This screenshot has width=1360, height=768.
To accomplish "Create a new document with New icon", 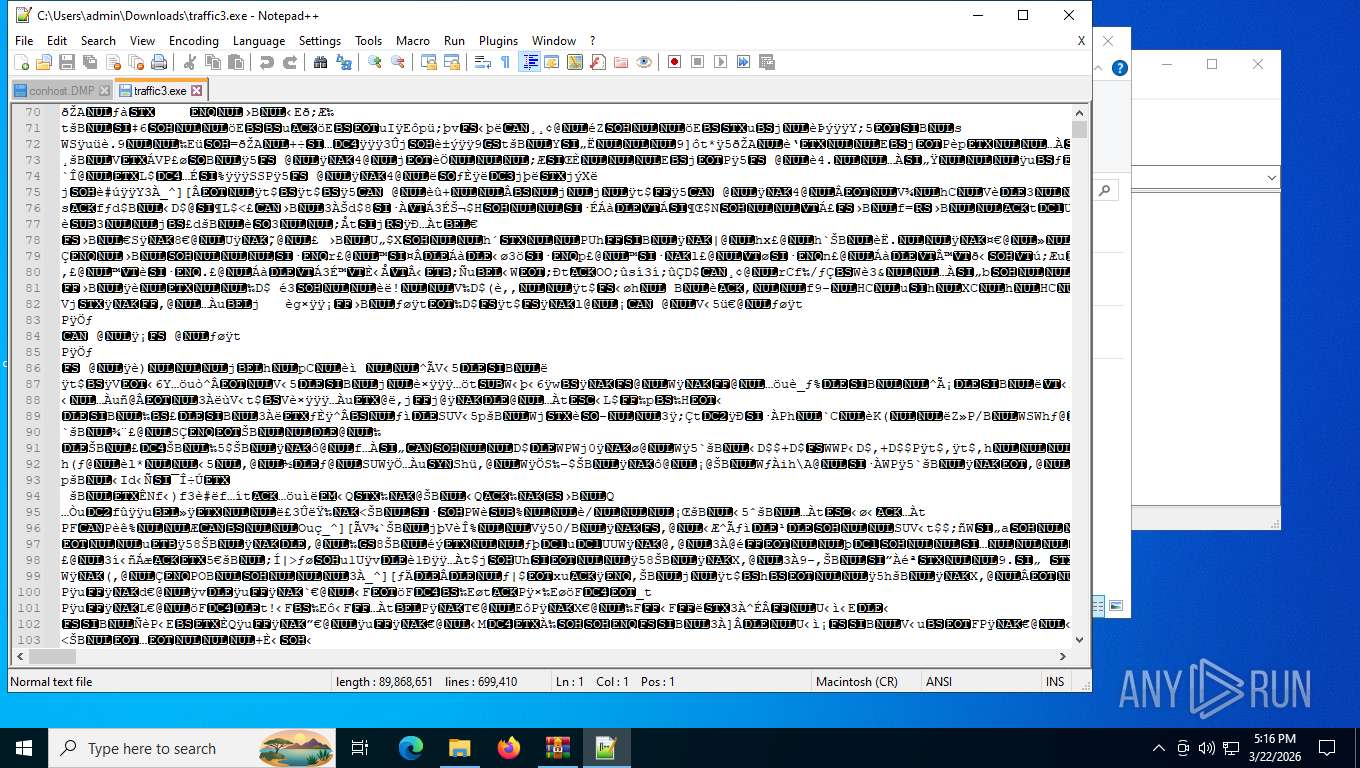I will coord(21,62).
